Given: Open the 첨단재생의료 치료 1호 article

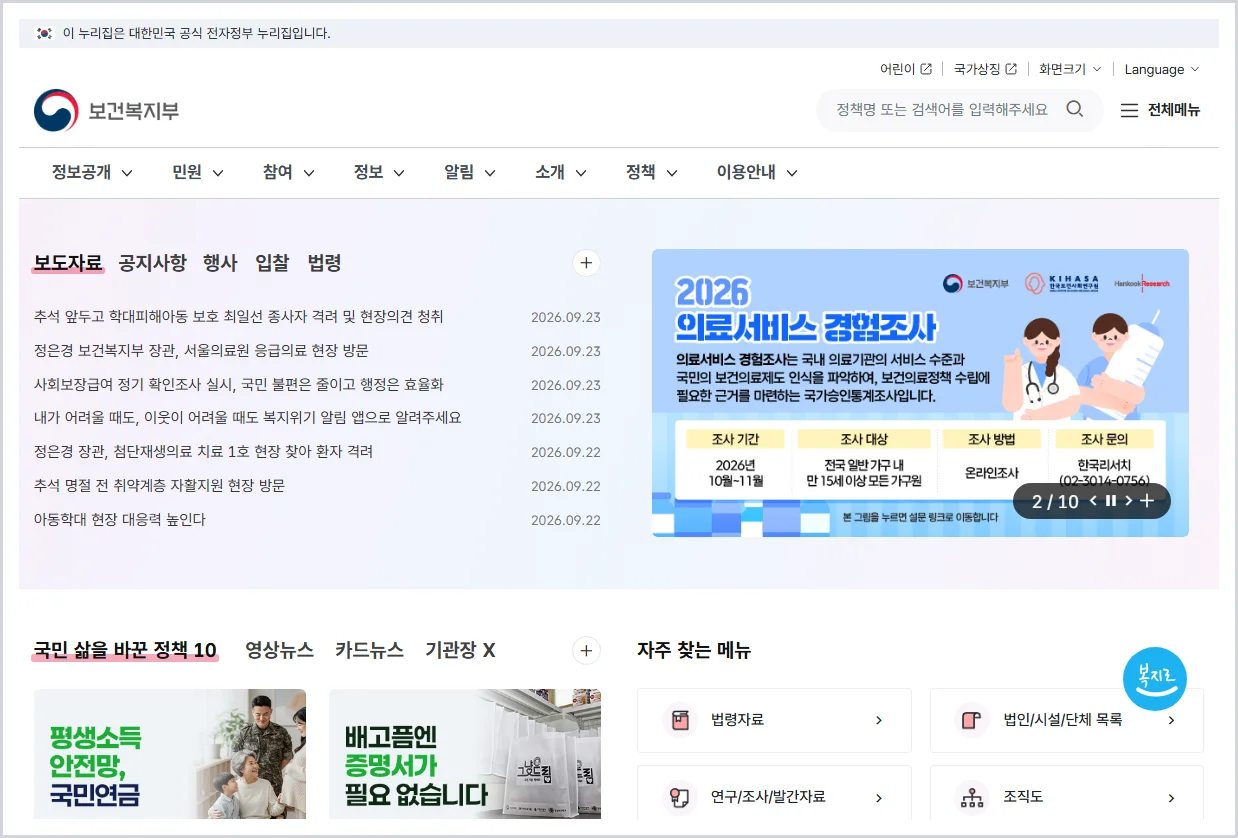Looking at the screenshot, I should click(x=203, y=452).
